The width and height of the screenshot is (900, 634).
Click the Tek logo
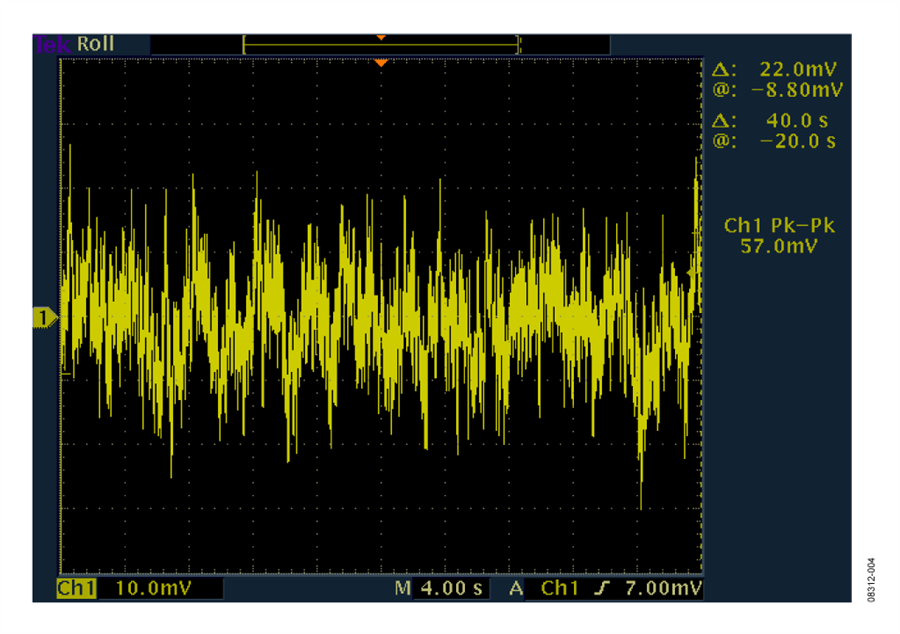pos(52,45)
